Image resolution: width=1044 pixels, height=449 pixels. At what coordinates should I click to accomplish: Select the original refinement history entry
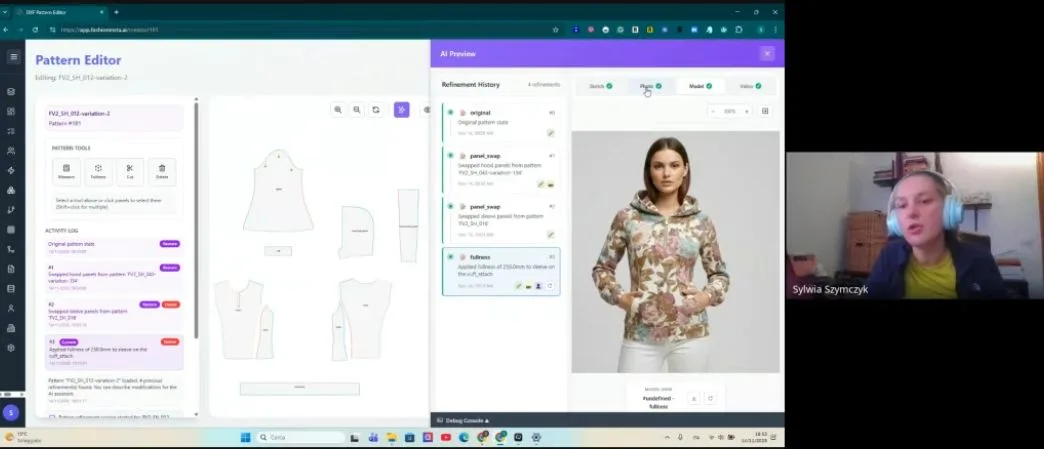[501, 123]
